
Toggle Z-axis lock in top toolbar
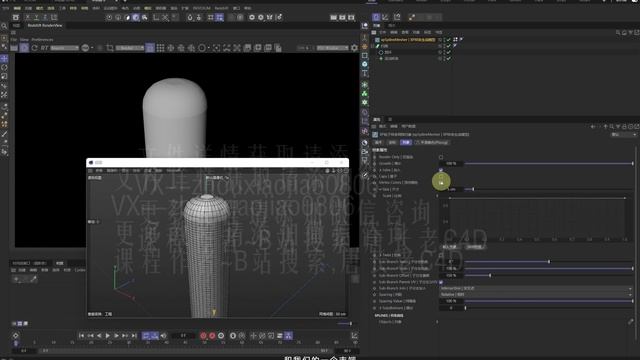pos(45,17)
